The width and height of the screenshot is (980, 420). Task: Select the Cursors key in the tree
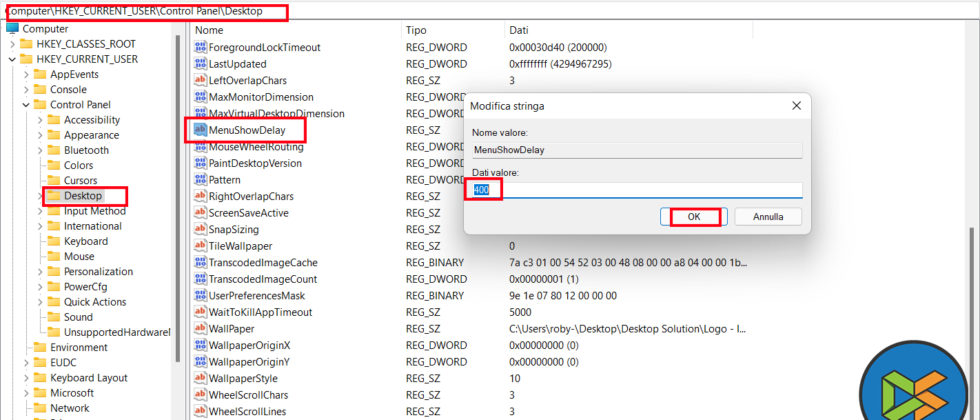click(81, 181)
